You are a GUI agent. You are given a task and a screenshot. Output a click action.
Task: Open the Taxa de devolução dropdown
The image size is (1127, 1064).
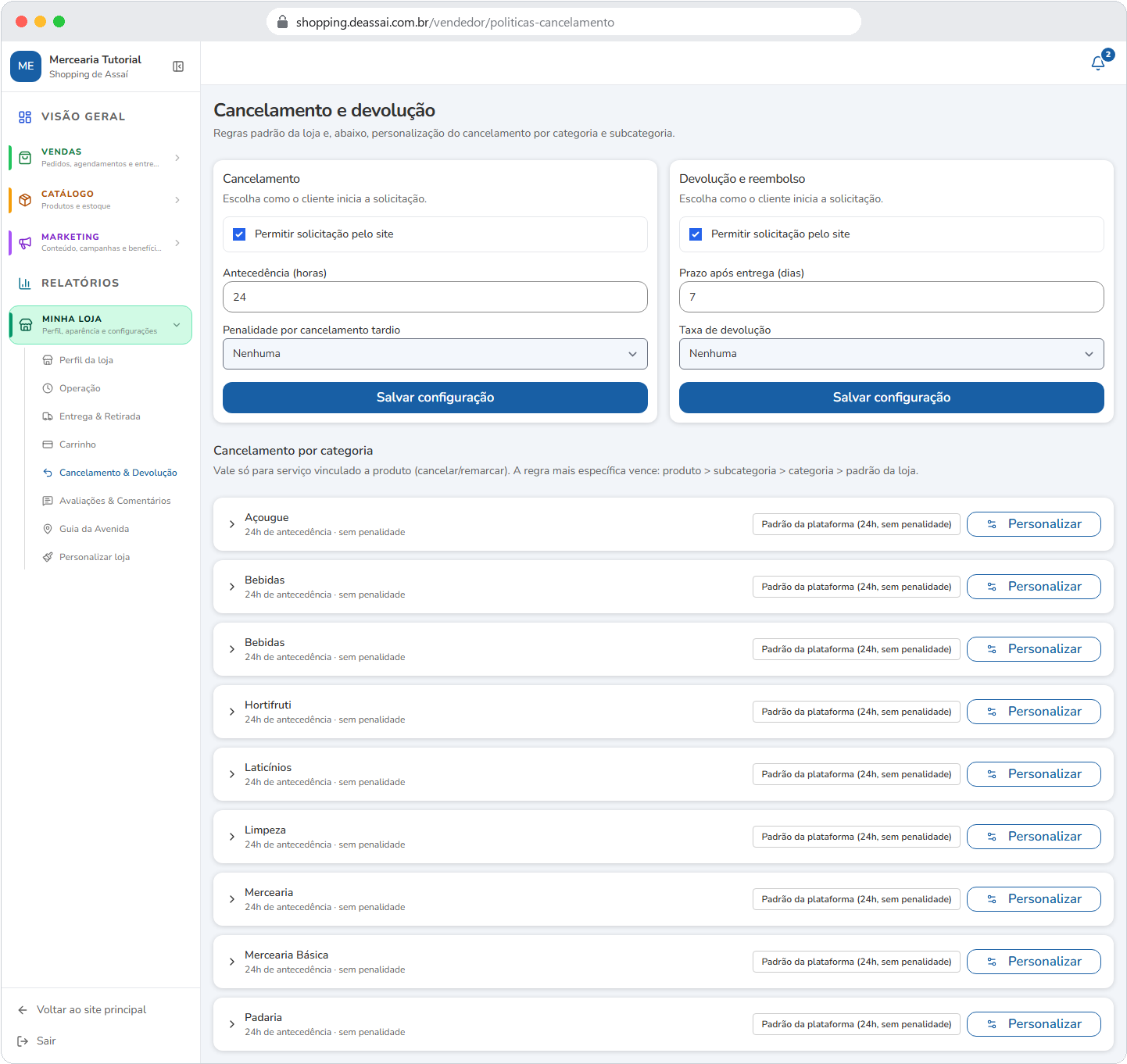(892, 354)
